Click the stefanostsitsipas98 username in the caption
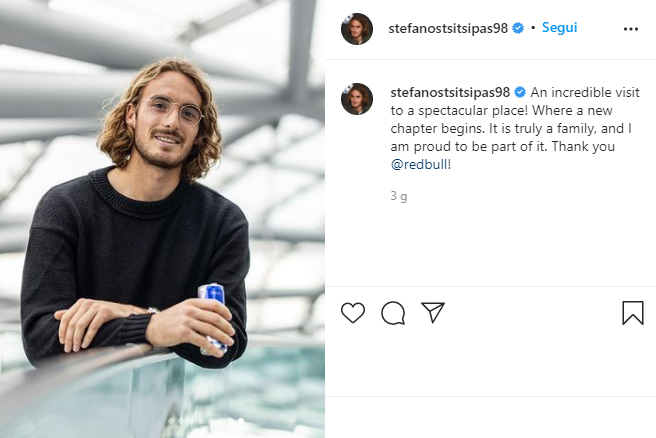Viewport: 656px width, 438px height. pyautogui.click(x=450, y=91)
